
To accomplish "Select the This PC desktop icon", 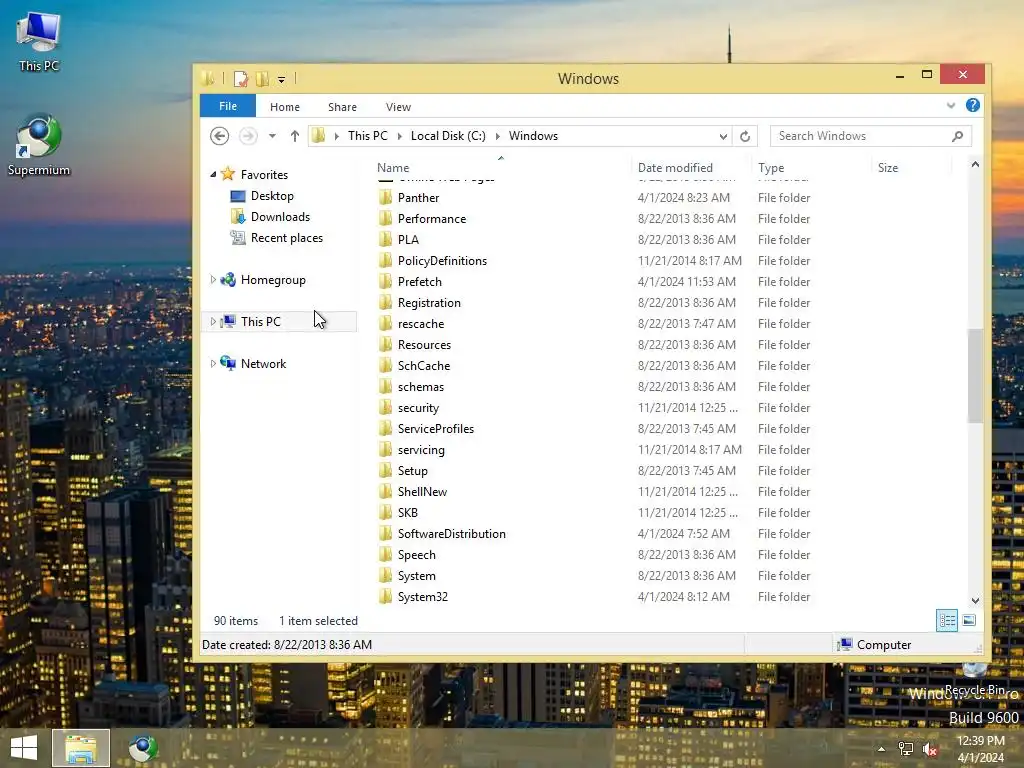I will [39, 42].
